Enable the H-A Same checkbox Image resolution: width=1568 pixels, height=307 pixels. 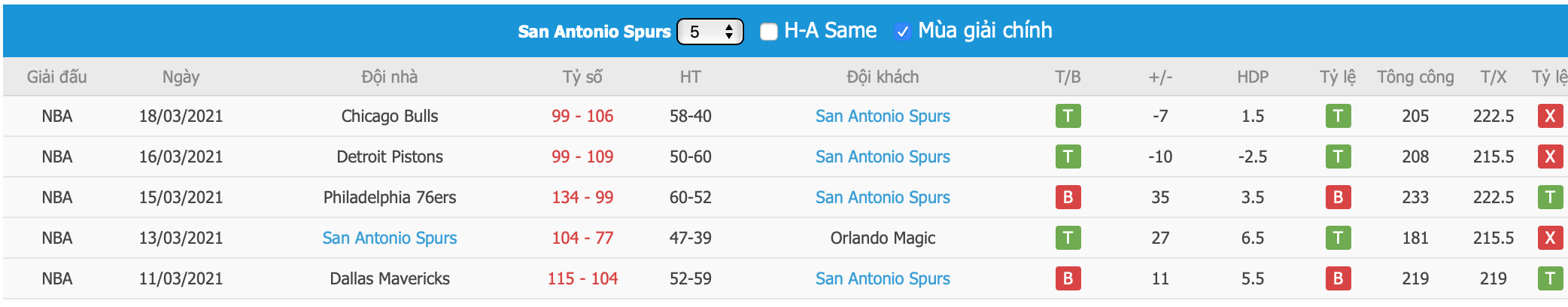(x=768, y=32)
